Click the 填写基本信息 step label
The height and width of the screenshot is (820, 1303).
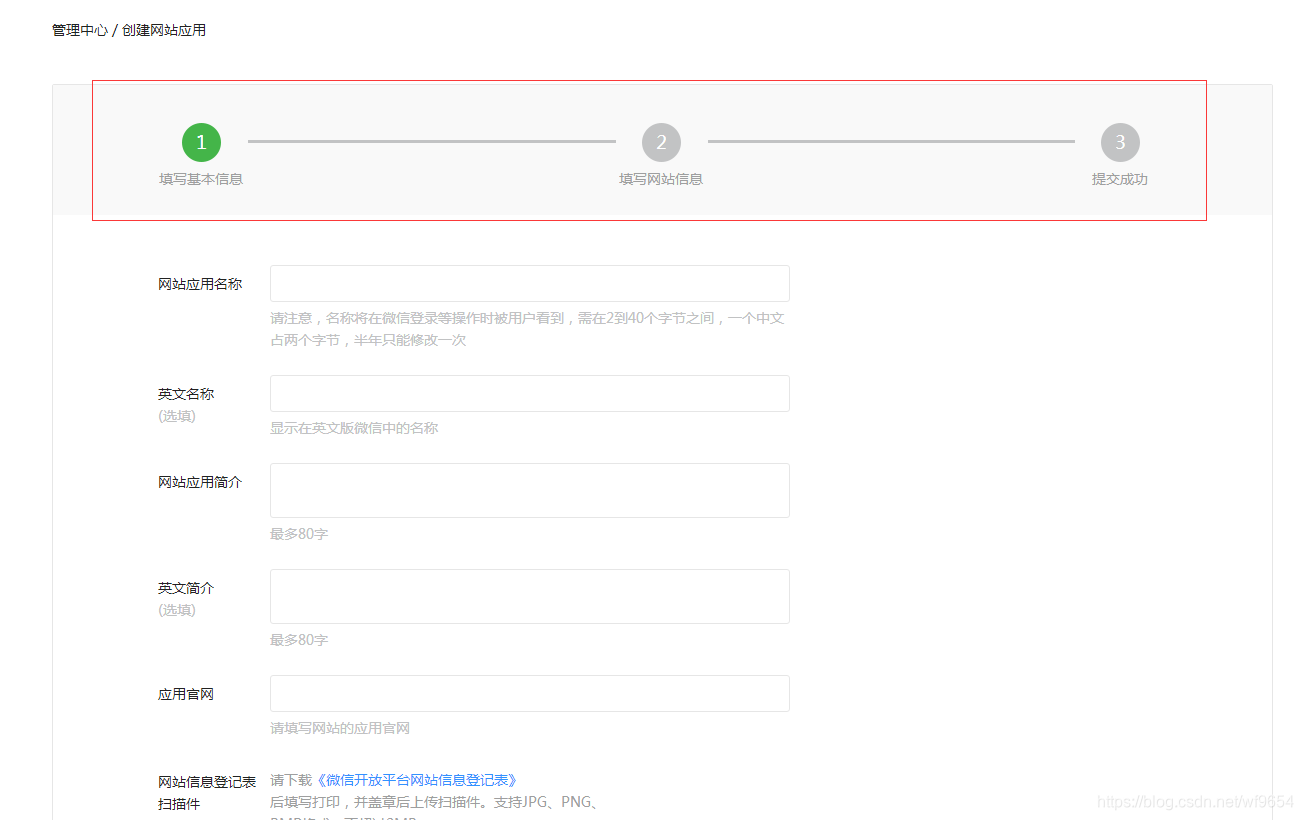[201, 179]
